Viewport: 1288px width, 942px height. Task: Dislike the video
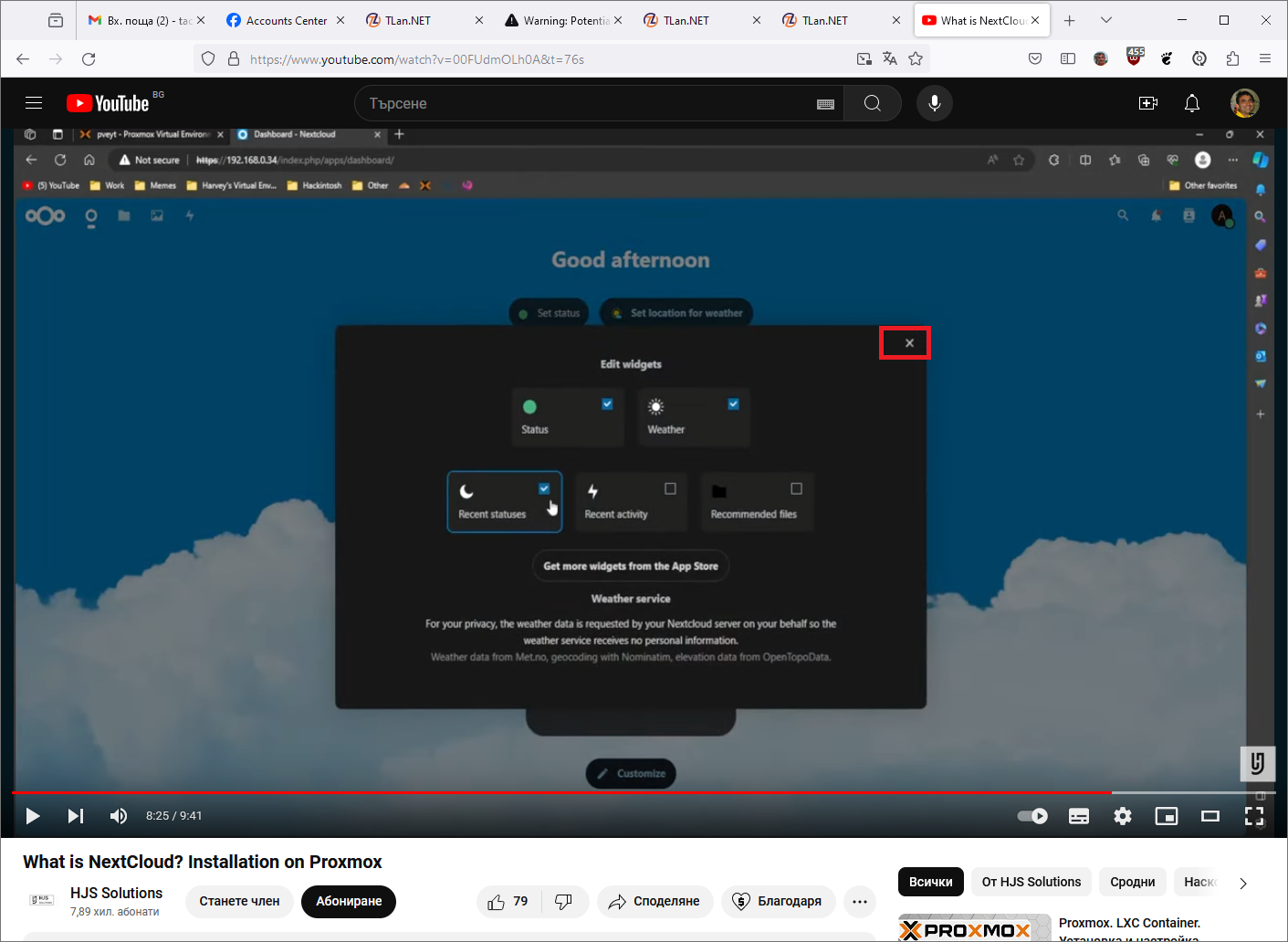tap(564, 902)
